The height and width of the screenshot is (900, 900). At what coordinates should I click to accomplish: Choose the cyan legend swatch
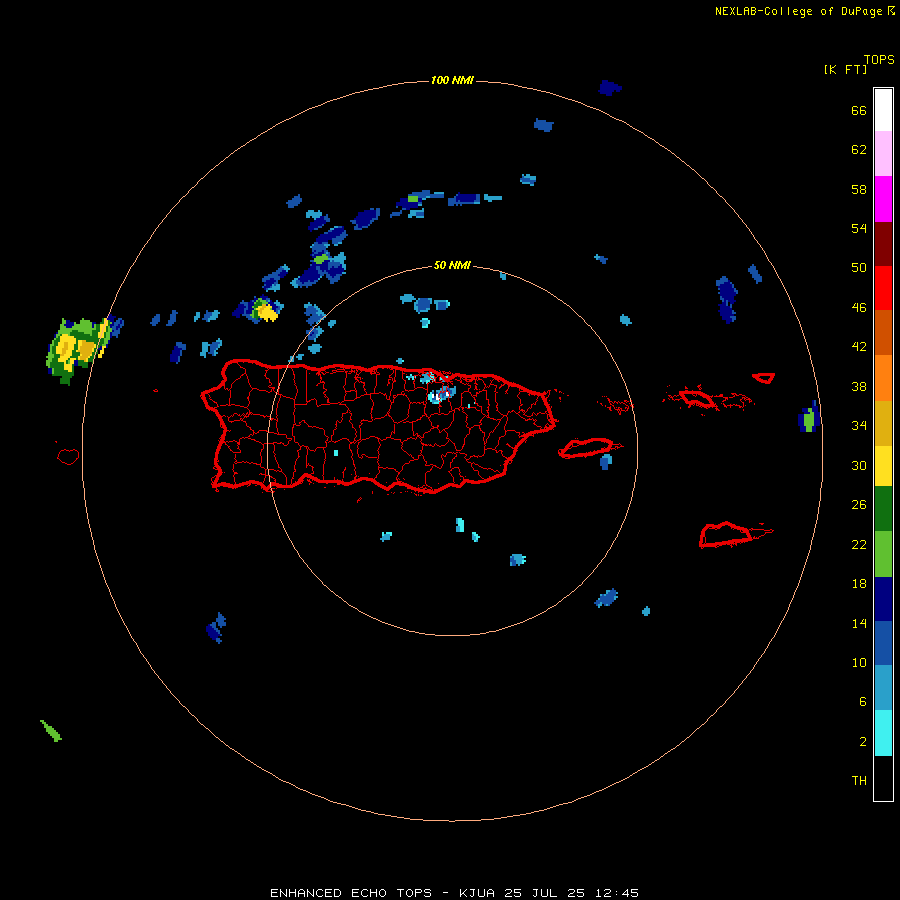883,733
